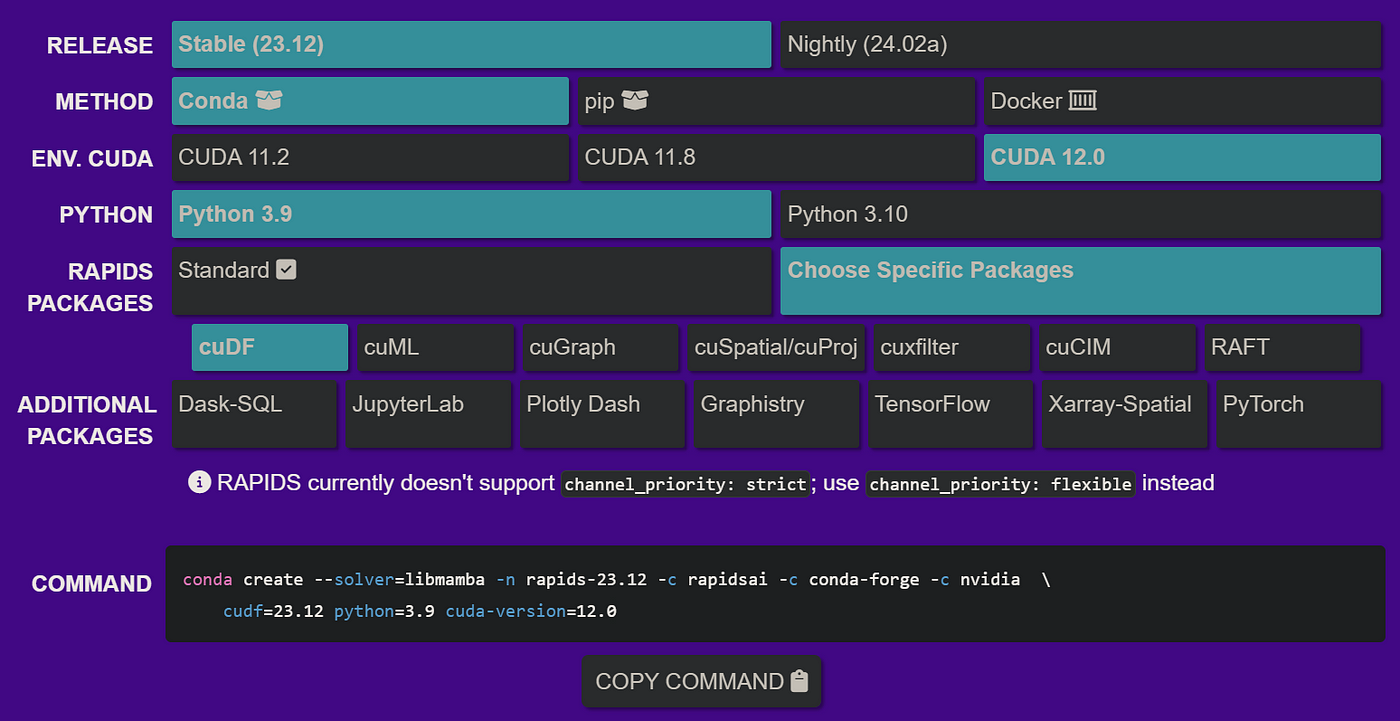
Task: Click the info icon beside RAPIDS notice
Action: [x=199, y=483]
